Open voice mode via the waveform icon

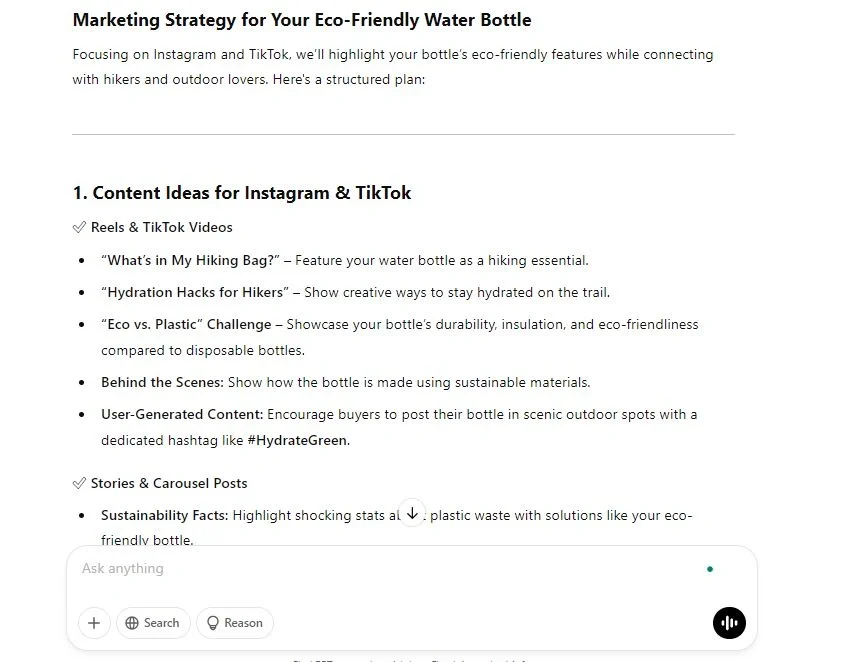(729, 623)
